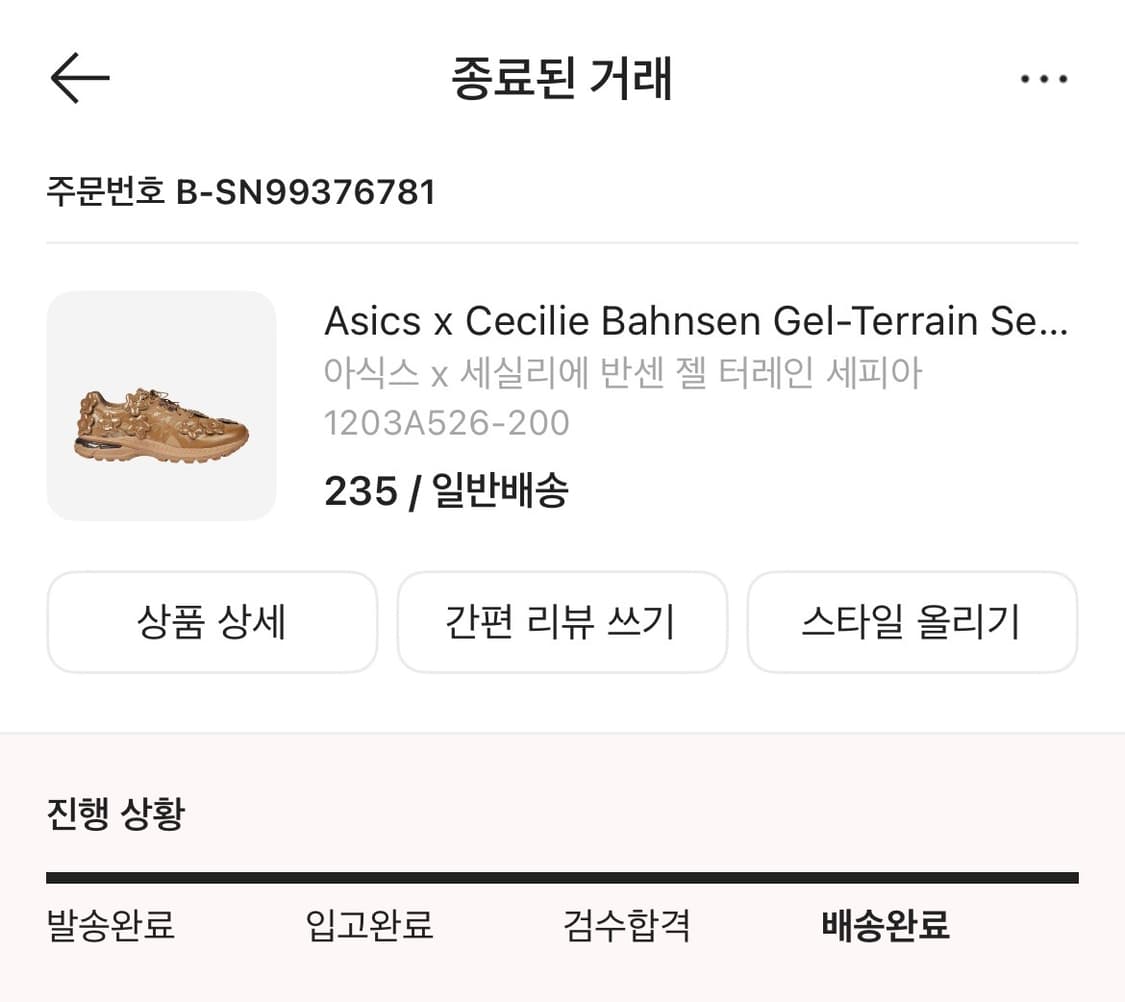Click the black progress status bar
1125x1002 pixels.
tap(562, 878)
